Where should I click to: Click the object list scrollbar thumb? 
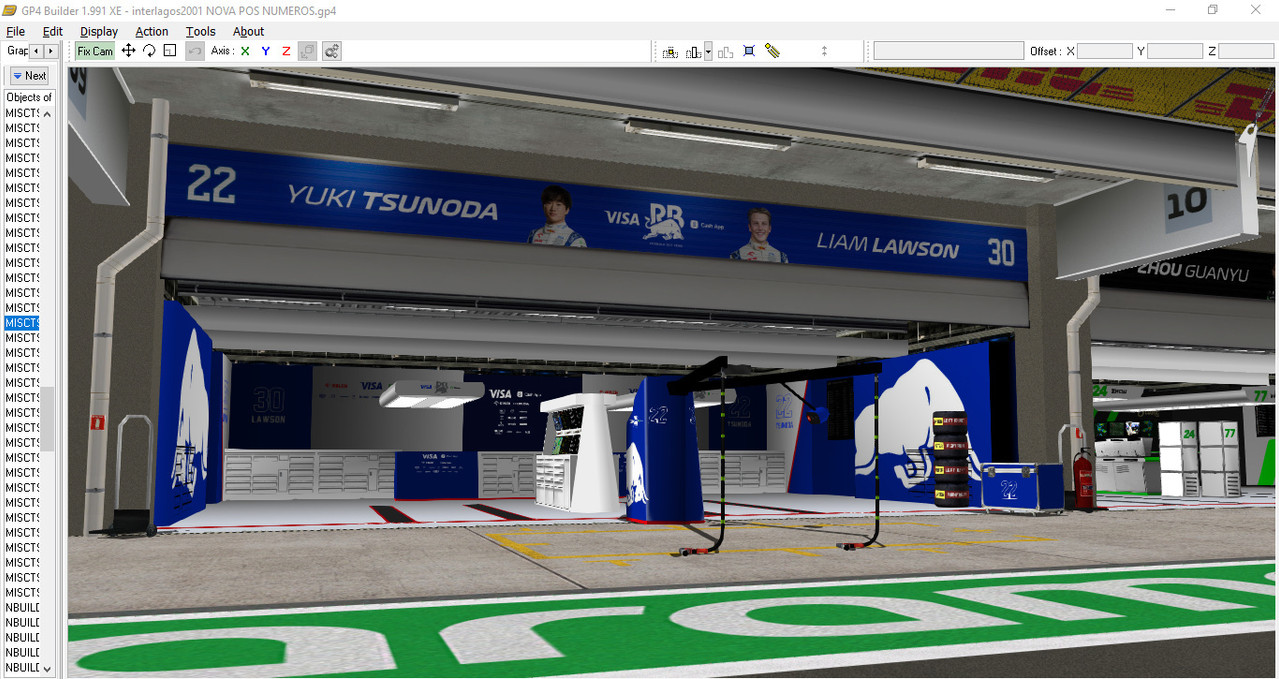pos(47,418)
